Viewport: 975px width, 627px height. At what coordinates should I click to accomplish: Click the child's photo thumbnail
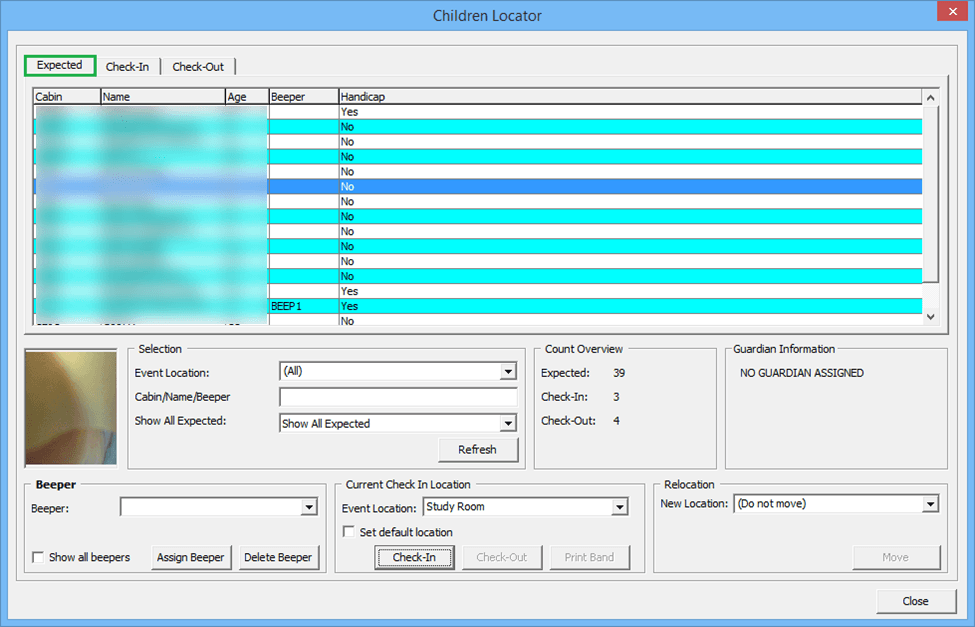70,406
